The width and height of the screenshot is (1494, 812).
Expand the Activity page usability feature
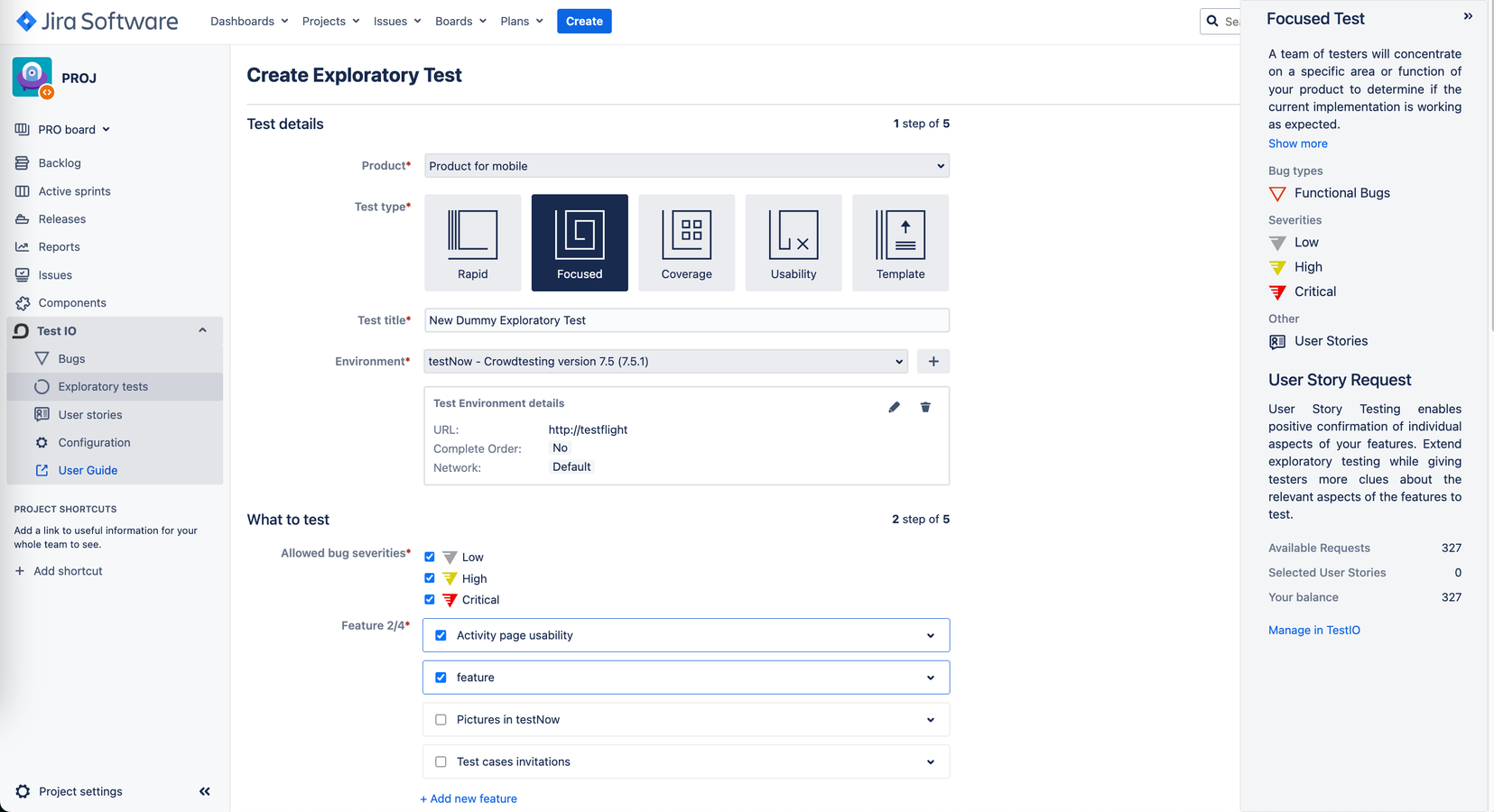931,635
